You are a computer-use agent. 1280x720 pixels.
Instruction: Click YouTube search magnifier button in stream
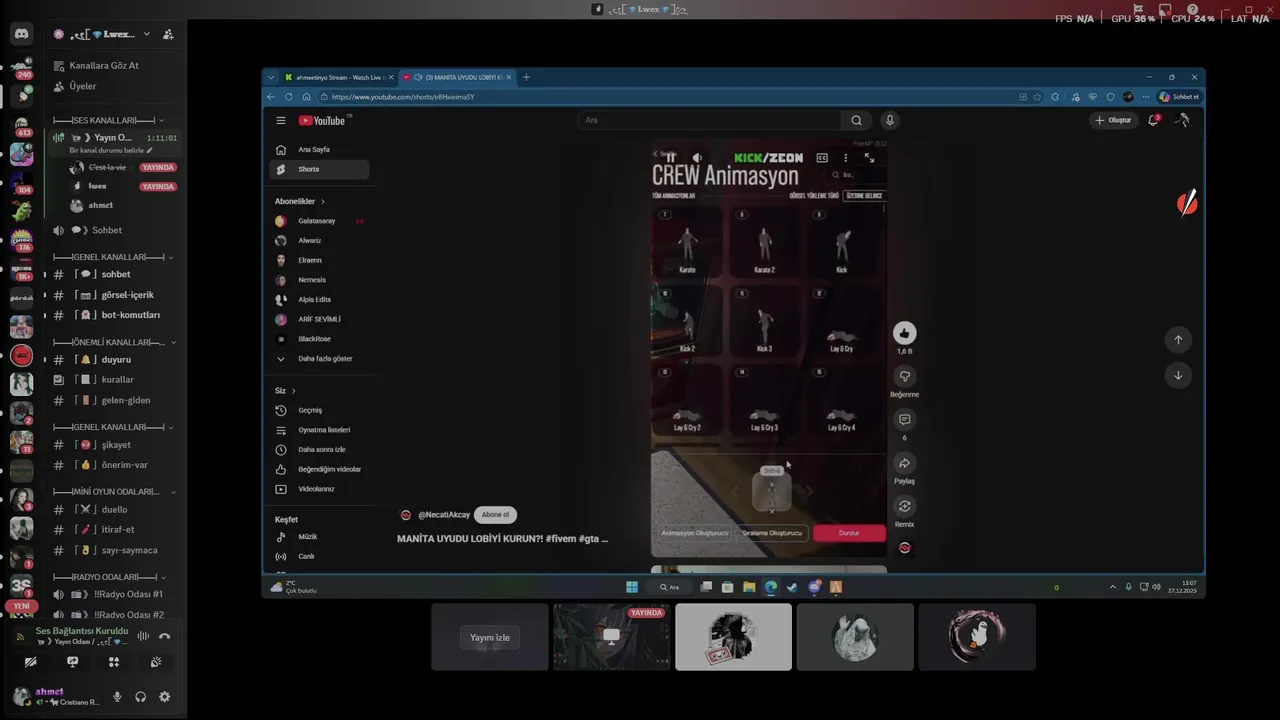pos(857,120)
